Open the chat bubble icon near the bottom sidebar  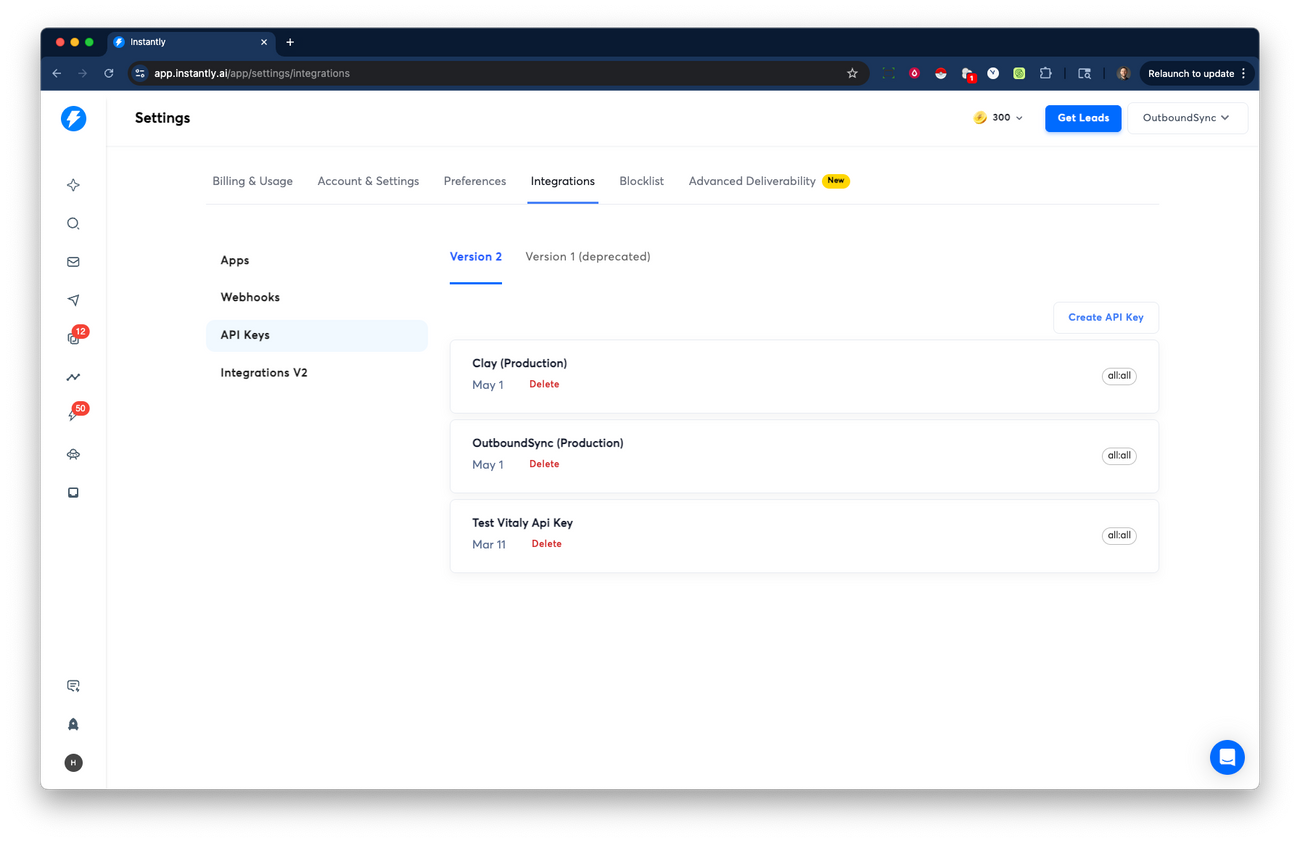click(73, 685)
